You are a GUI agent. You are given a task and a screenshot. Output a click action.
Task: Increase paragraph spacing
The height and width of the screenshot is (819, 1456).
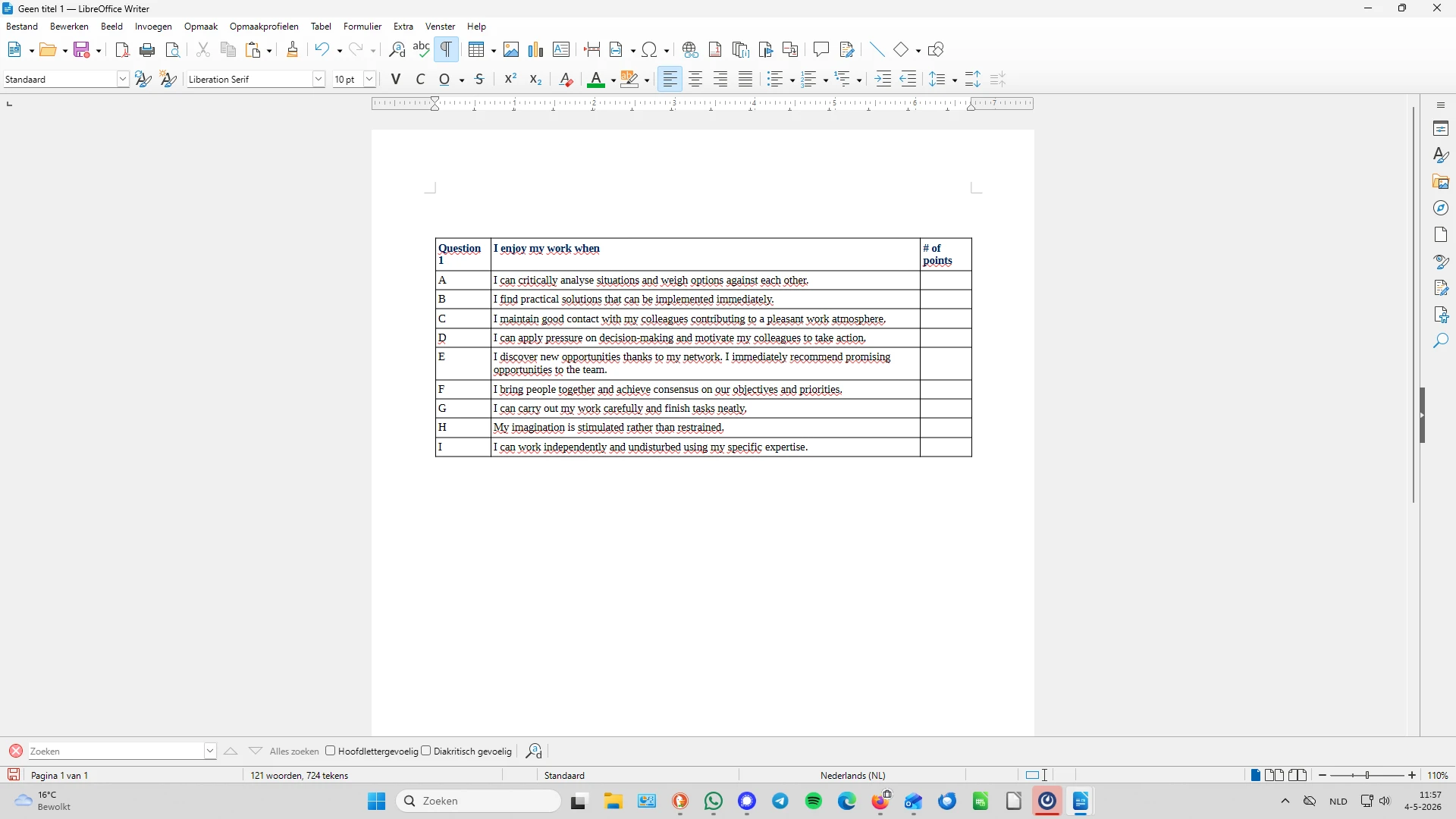973,79
